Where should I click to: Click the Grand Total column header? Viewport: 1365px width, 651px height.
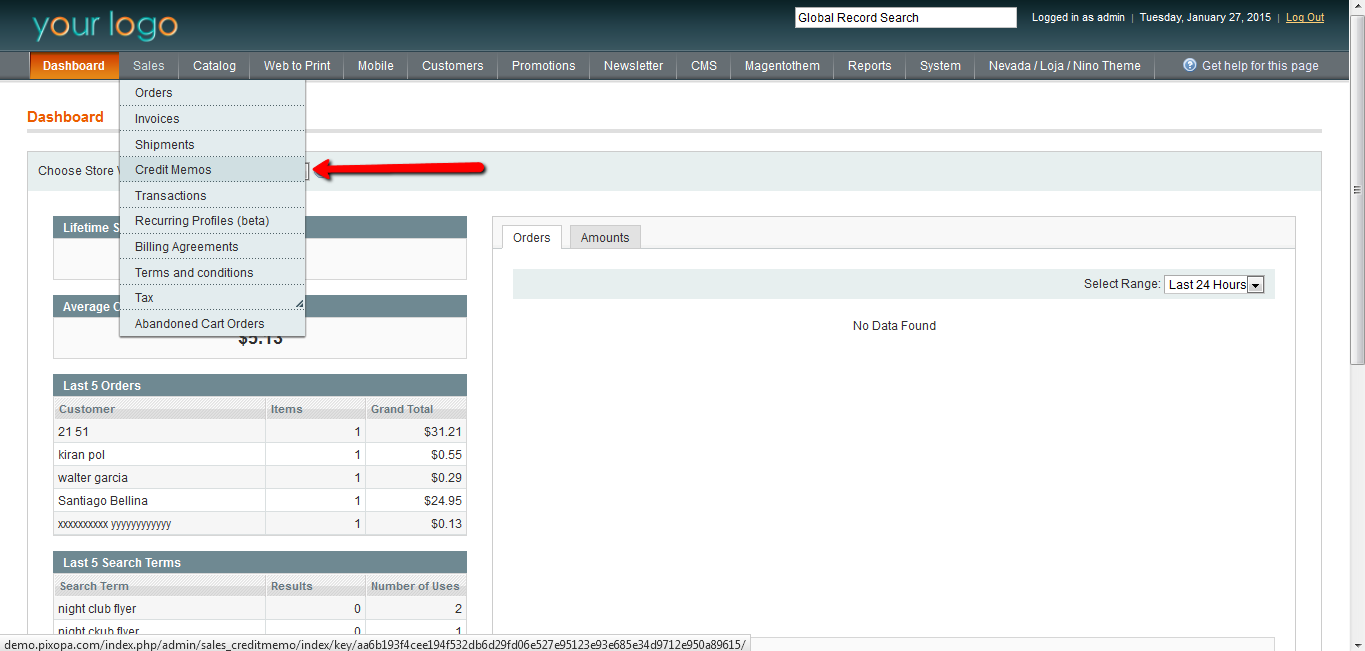pyautogui.click(x=415, y=409)
